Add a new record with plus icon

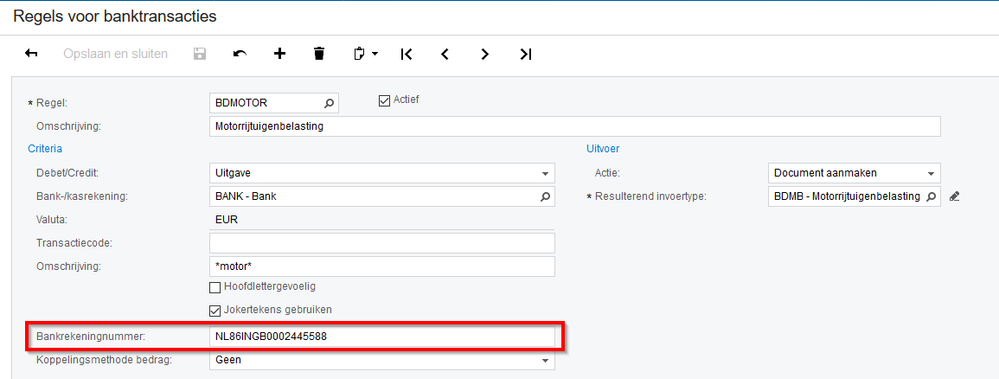[279, 54]
